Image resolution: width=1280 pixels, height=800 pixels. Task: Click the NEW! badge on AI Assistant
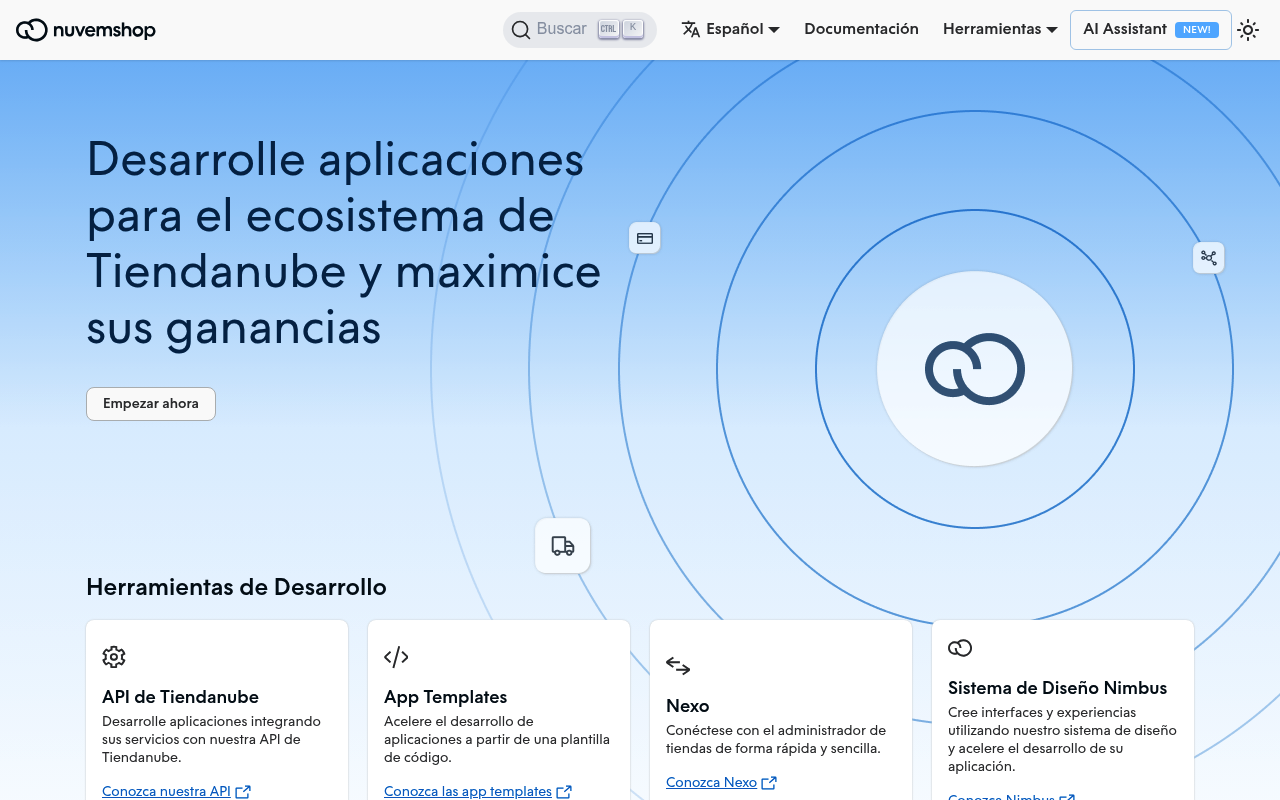click(1197, 30)
